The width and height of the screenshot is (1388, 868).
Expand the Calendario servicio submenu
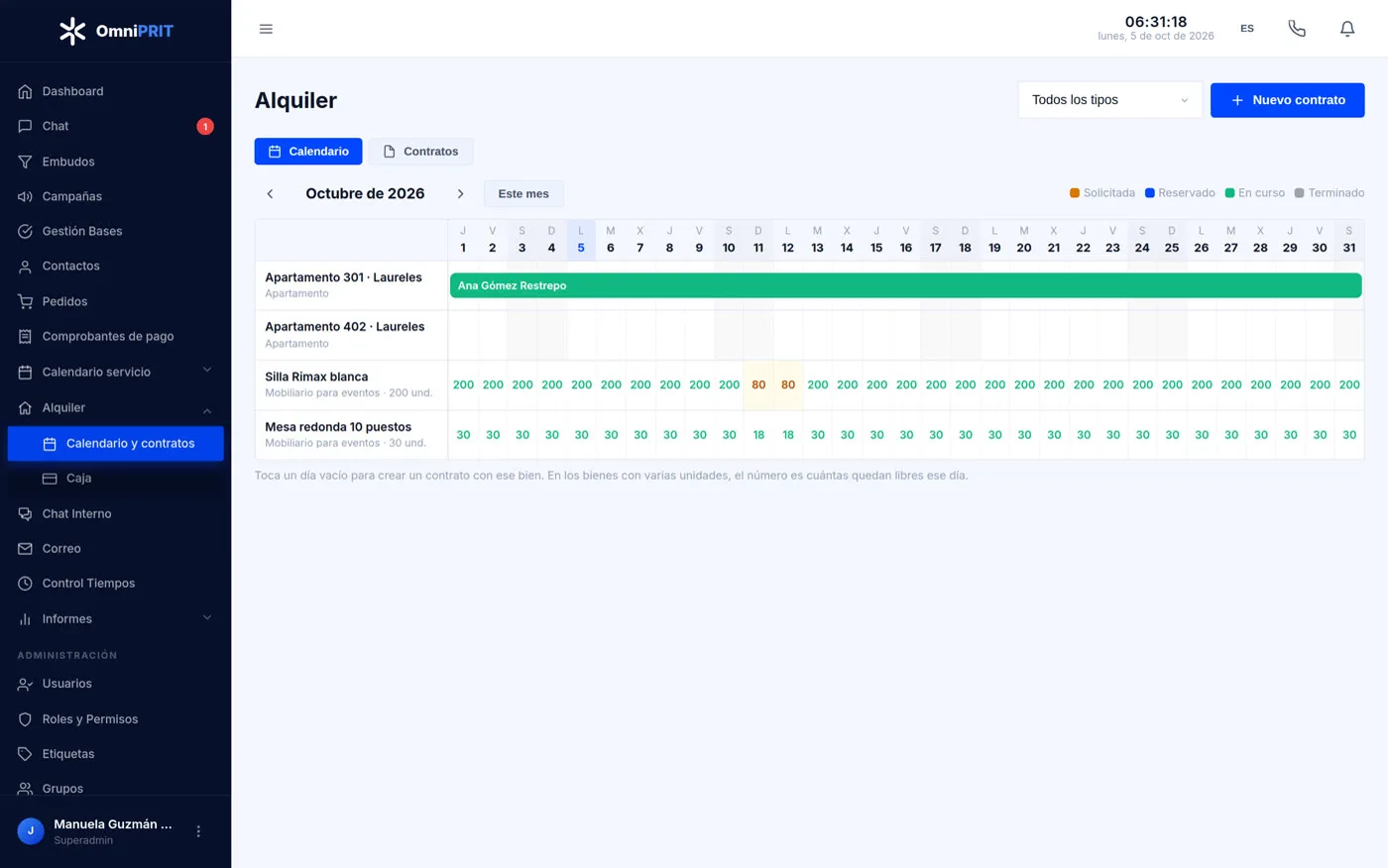pyautogui.click(x=207, y=370)
